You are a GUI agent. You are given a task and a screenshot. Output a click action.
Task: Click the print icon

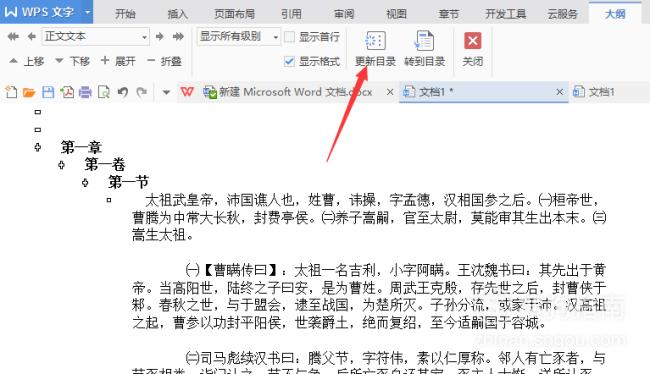click(x=85, y=92)
